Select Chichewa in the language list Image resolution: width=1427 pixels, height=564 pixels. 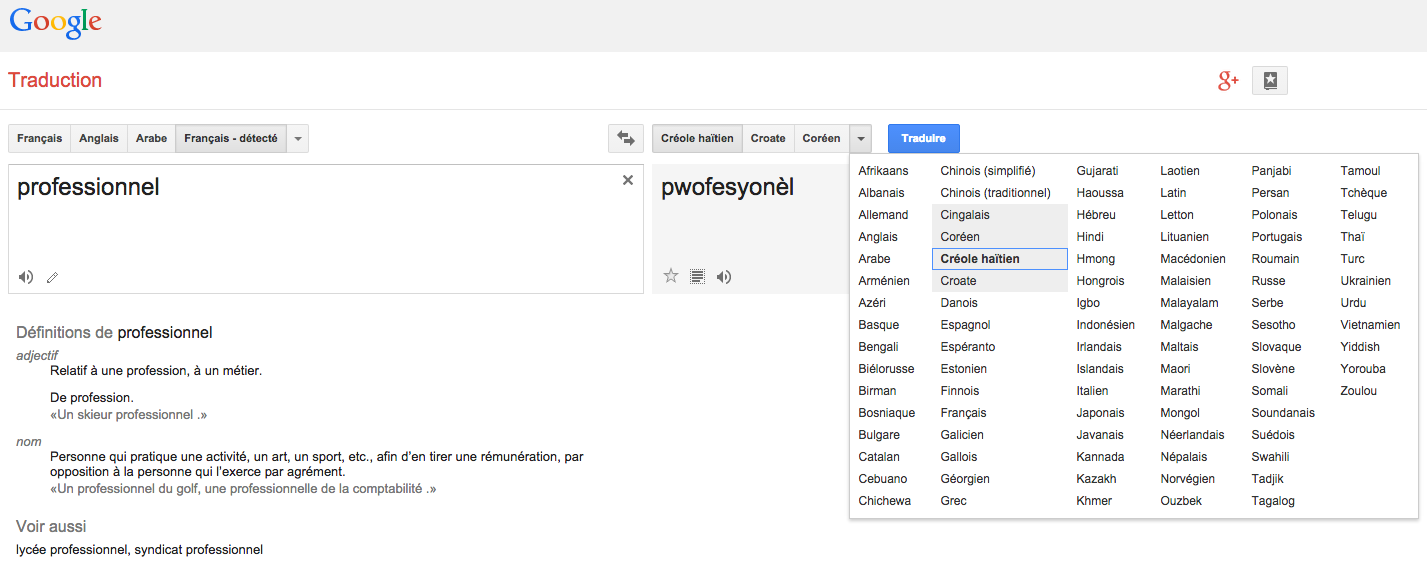pyautogui.click(x=884, y=501)
